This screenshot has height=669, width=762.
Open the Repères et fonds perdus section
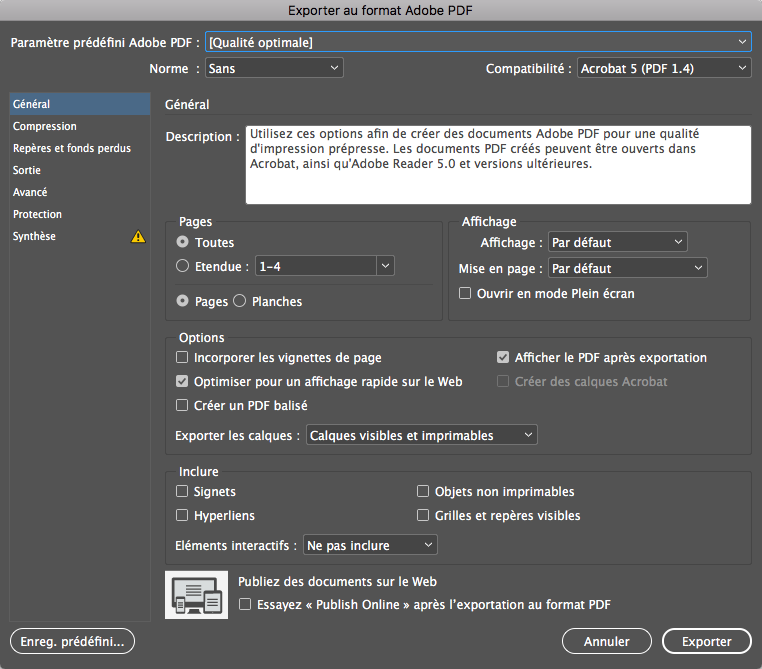pyautogui.click(x=72, y=149)
